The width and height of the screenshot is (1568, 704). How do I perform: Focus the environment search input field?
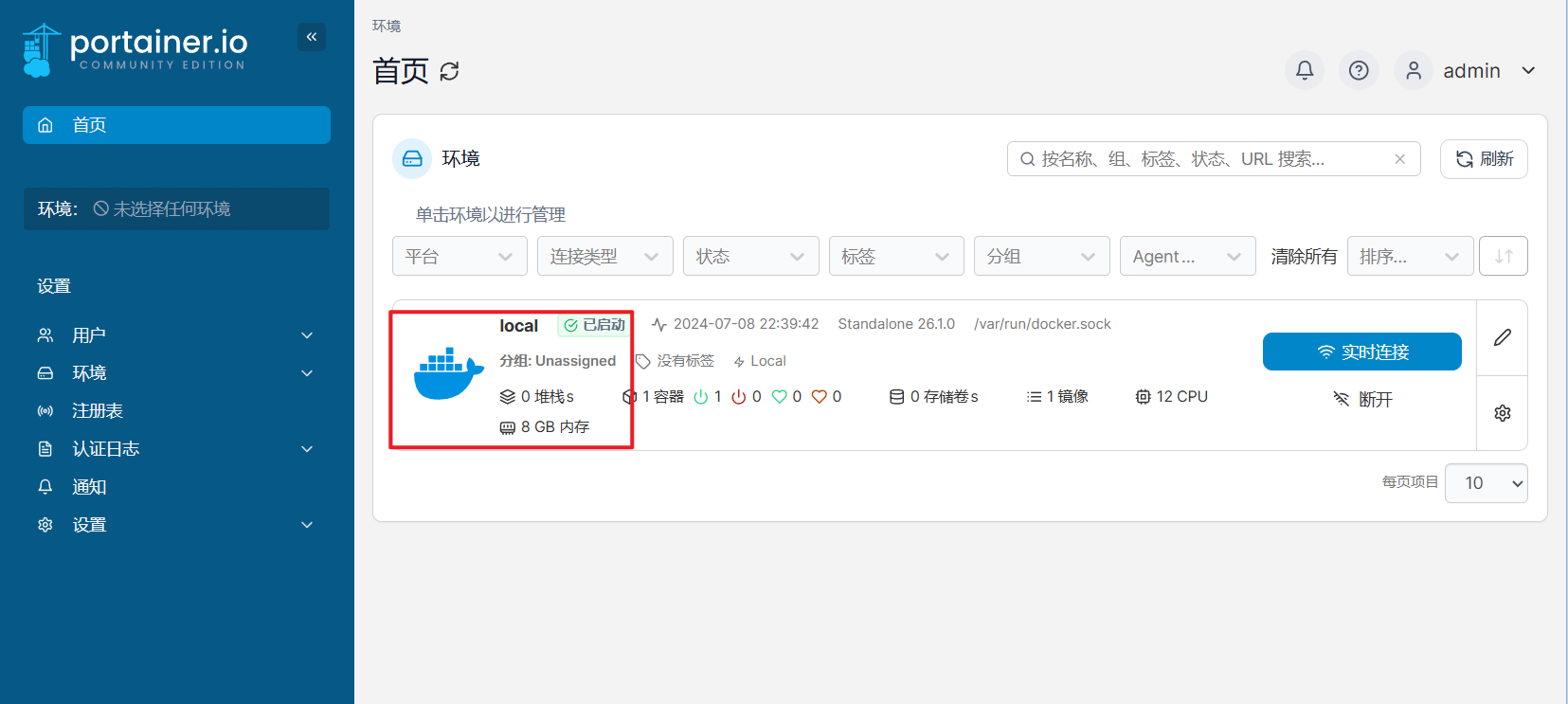click(1203, 159)
